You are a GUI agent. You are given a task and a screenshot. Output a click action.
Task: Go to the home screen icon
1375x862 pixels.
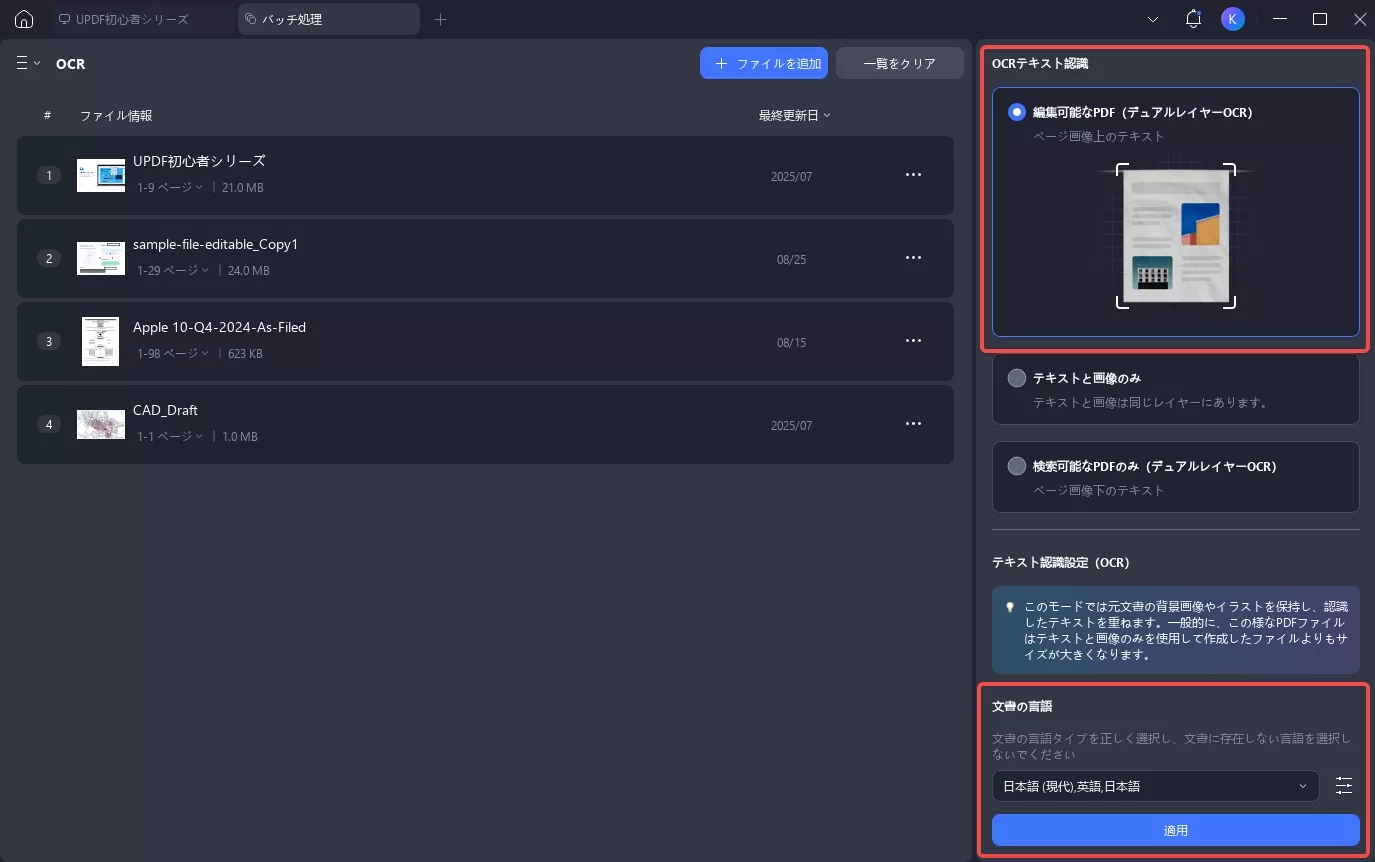click(24, 19)
